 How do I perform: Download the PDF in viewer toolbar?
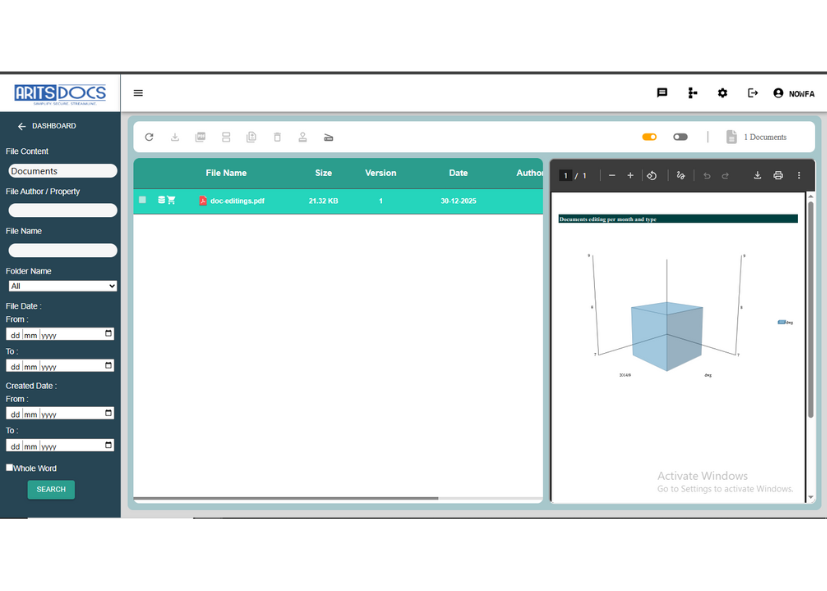[757, 176]
